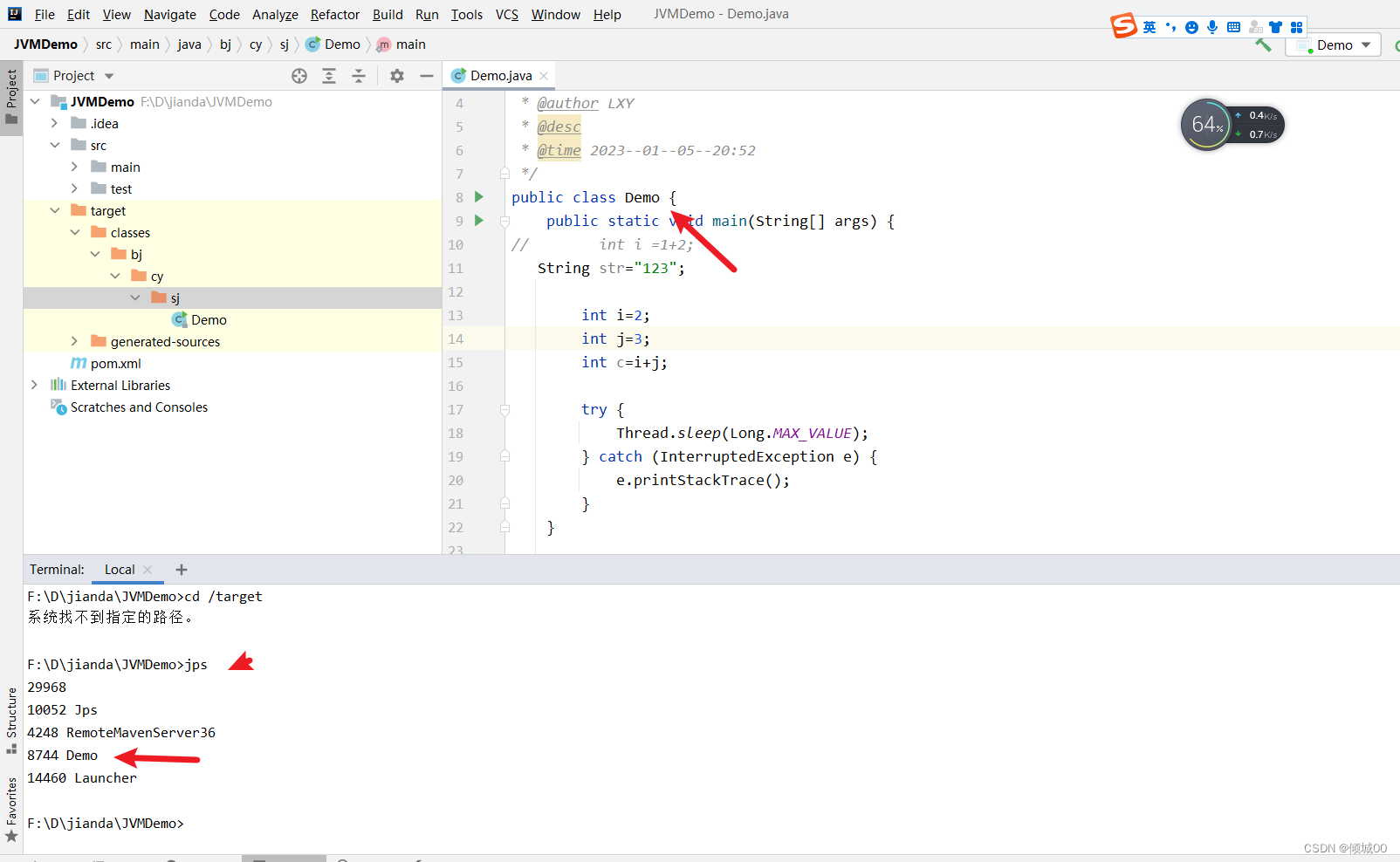Click the pom.xml file in tree

pyautogui.click(x=115, y=364)
